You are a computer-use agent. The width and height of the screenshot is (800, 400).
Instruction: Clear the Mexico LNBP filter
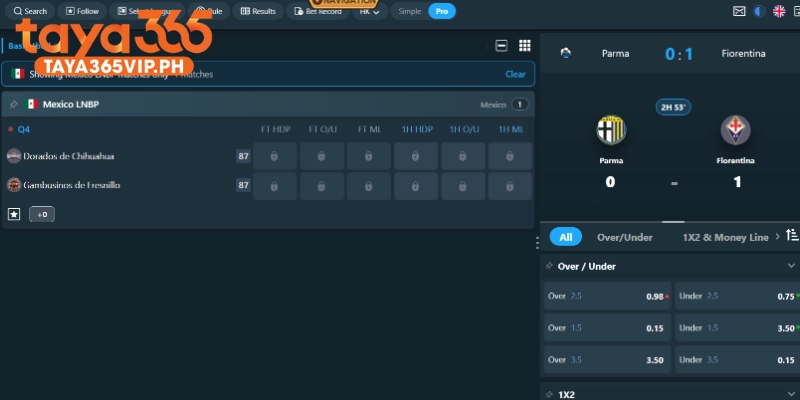pos(515,74)
